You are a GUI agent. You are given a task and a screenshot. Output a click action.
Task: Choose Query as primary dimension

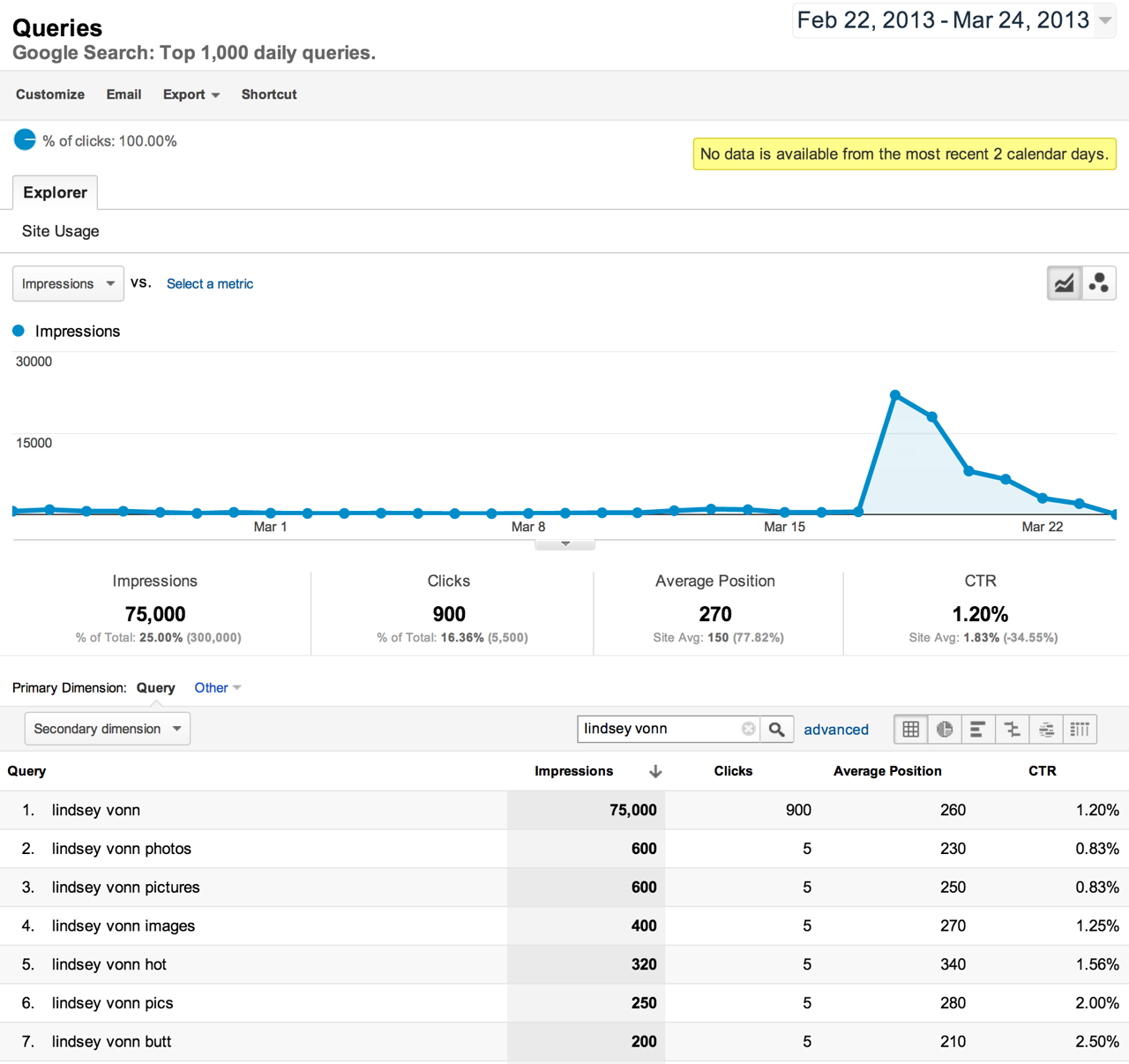pyautogui.click(x=155, y=687)
